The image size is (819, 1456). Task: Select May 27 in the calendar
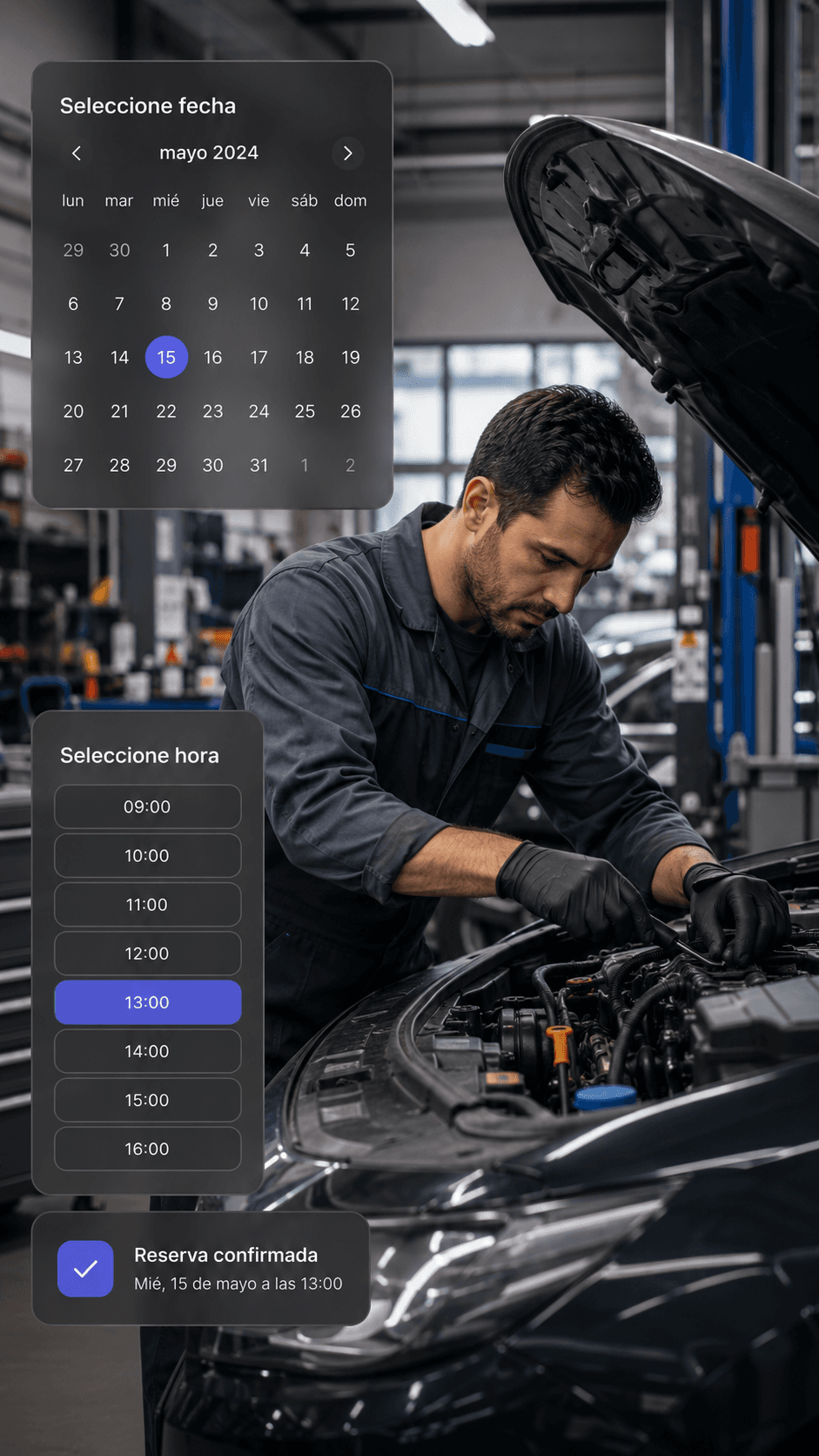point(73,465)
